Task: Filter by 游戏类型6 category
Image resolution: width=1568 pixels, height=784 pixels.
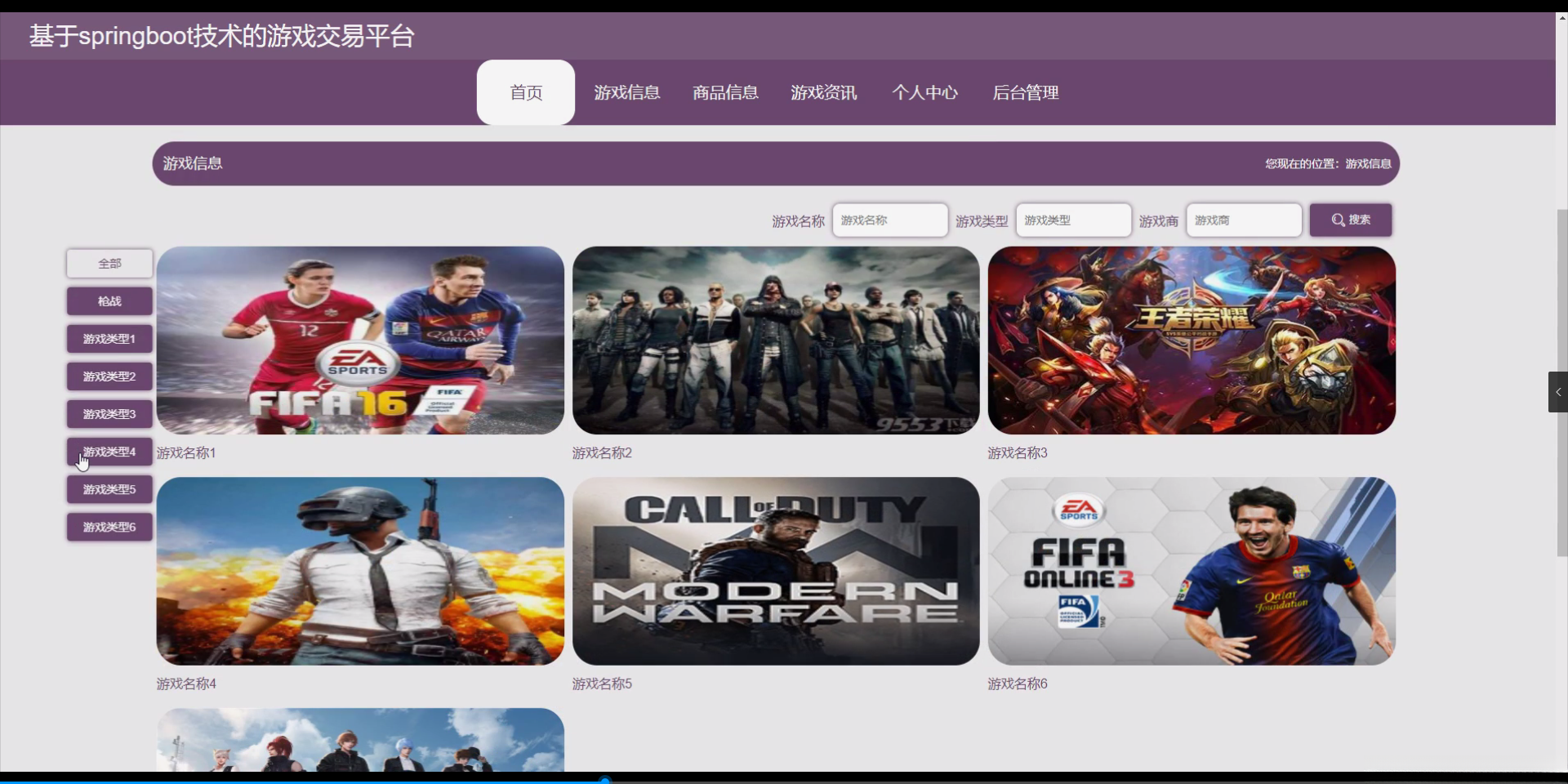Action: pos(109,527)
